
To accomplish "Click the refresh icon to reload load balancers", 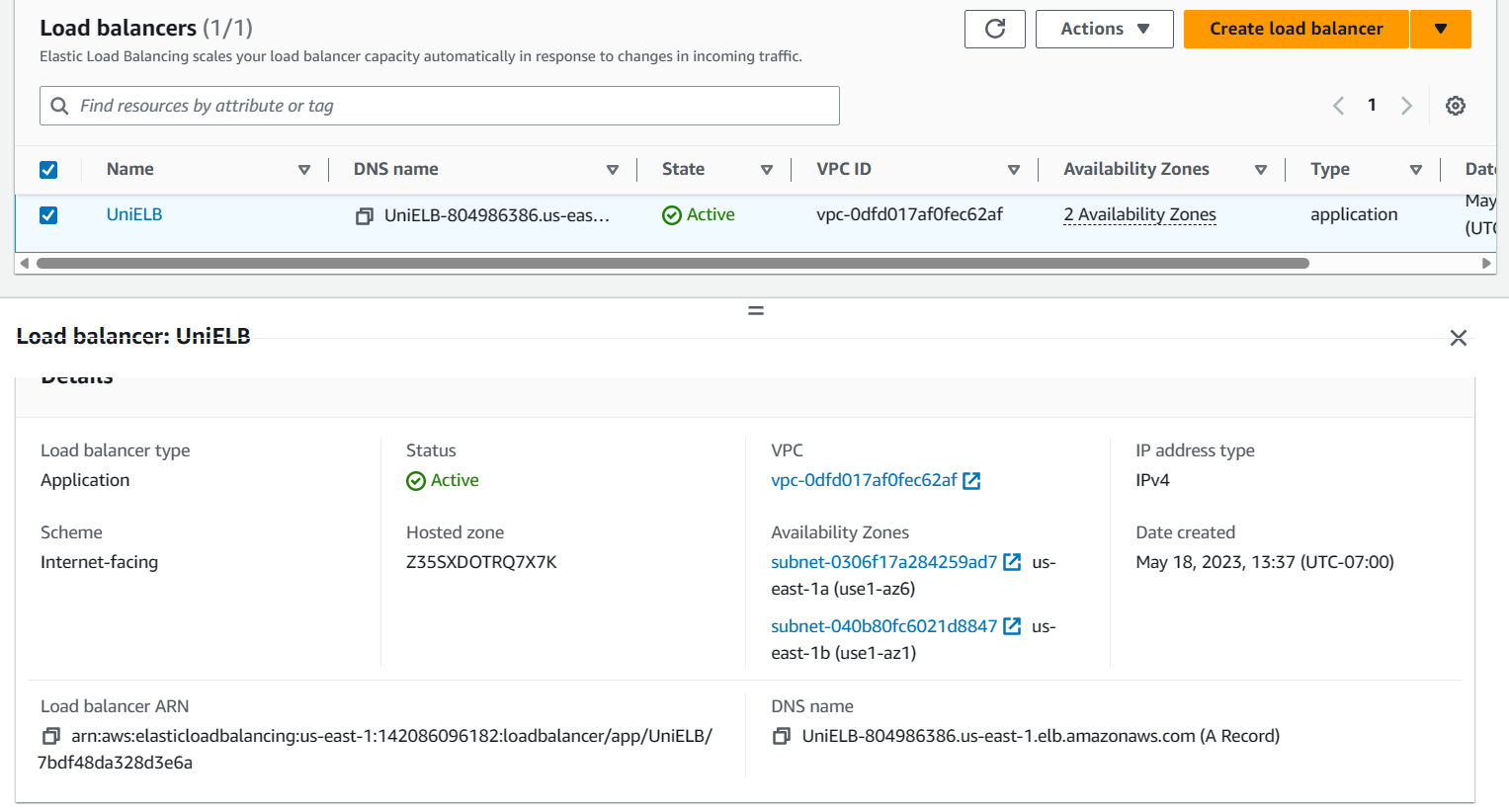I will coord(994,29).
